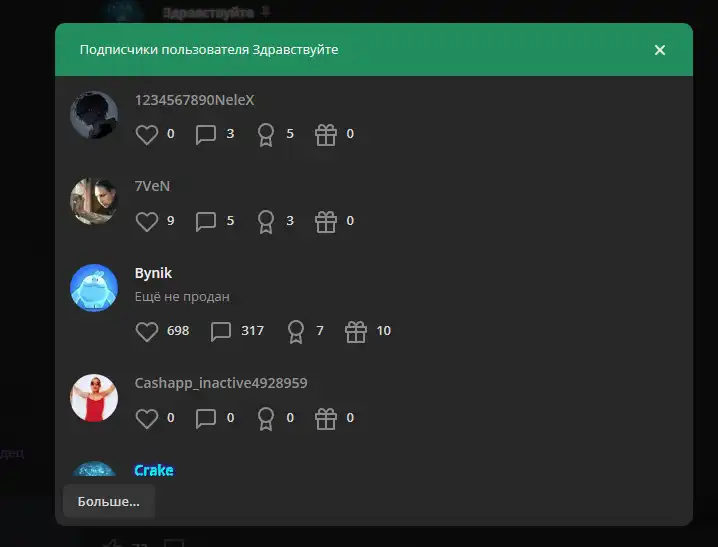Open Cashapp_inactive4928959 profile link
The height and width of the screenshot is (547, 718).
click(221, 383)
